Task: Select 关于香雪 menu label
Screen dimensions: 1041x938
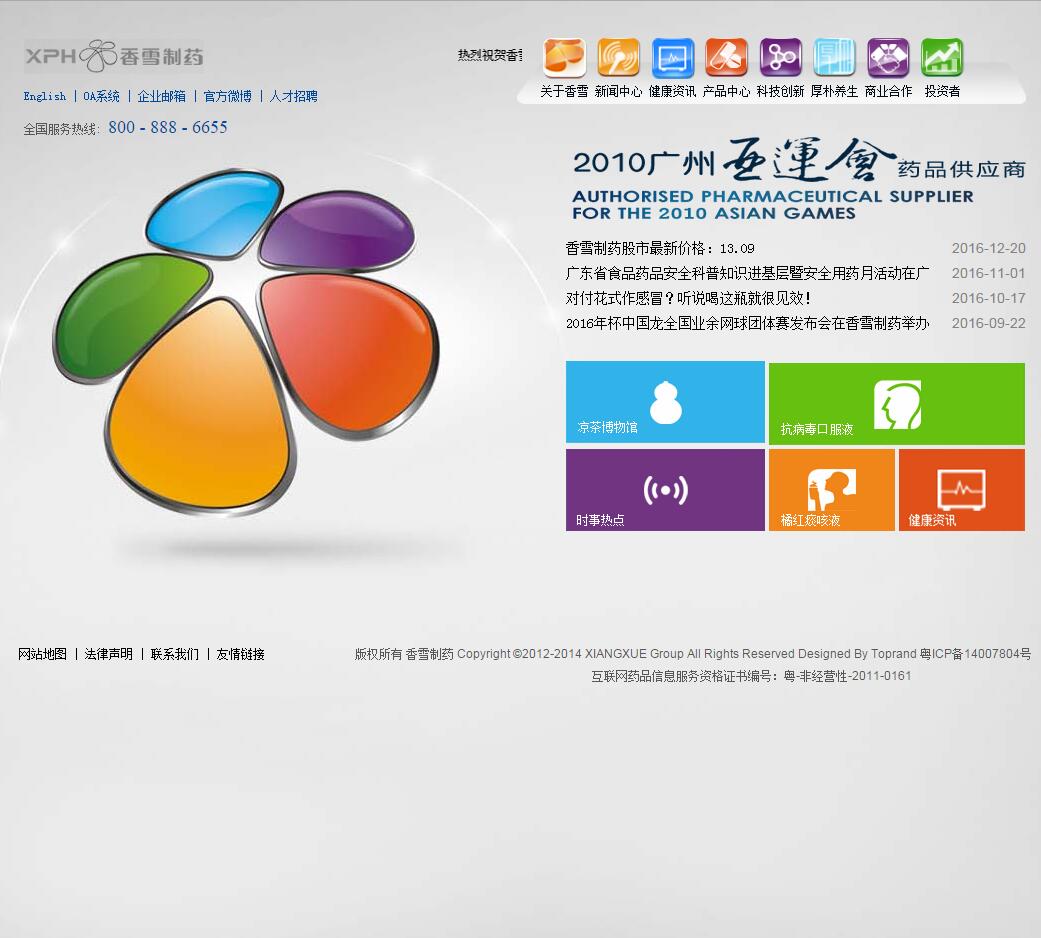Action: click(x=564, y=92)
